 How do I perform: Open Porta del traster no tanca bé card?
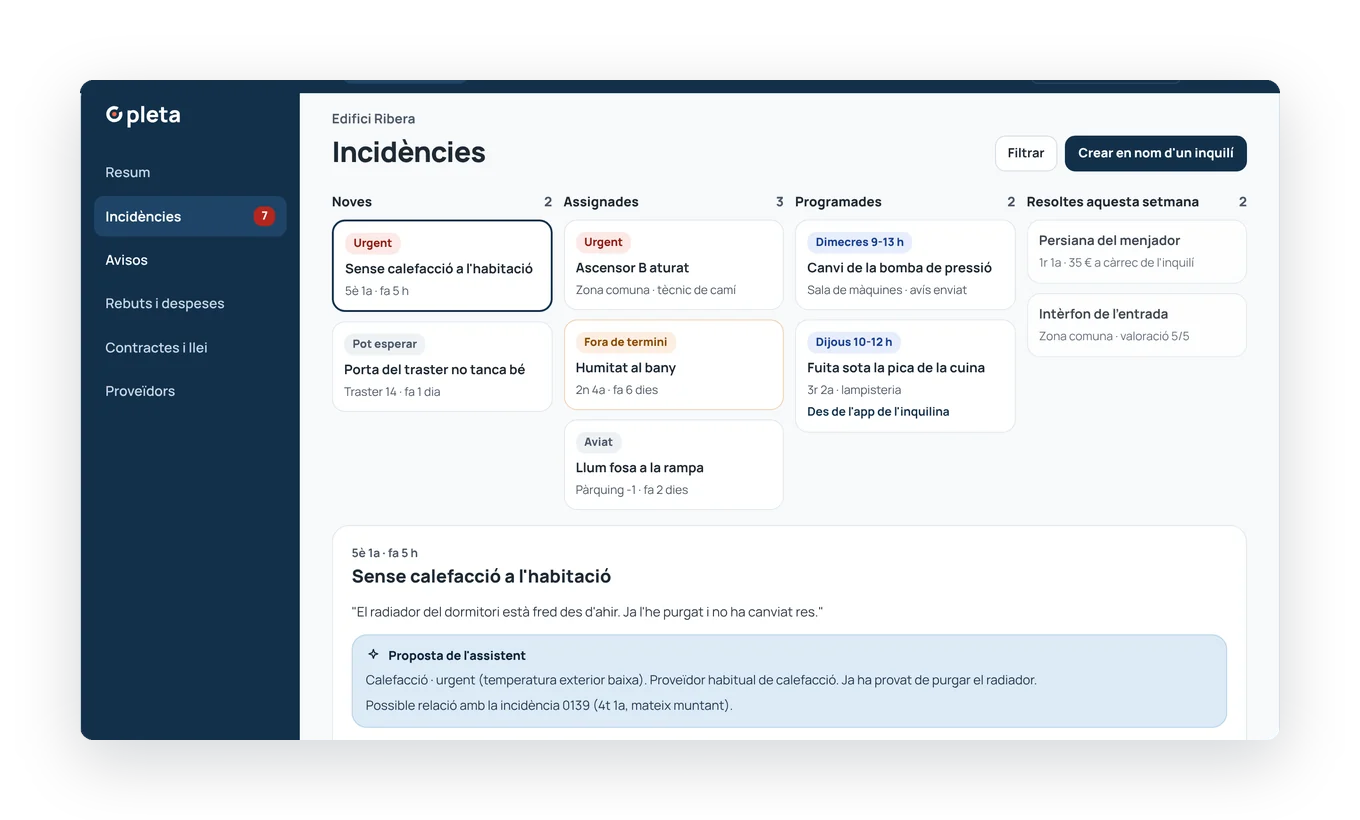442,367
